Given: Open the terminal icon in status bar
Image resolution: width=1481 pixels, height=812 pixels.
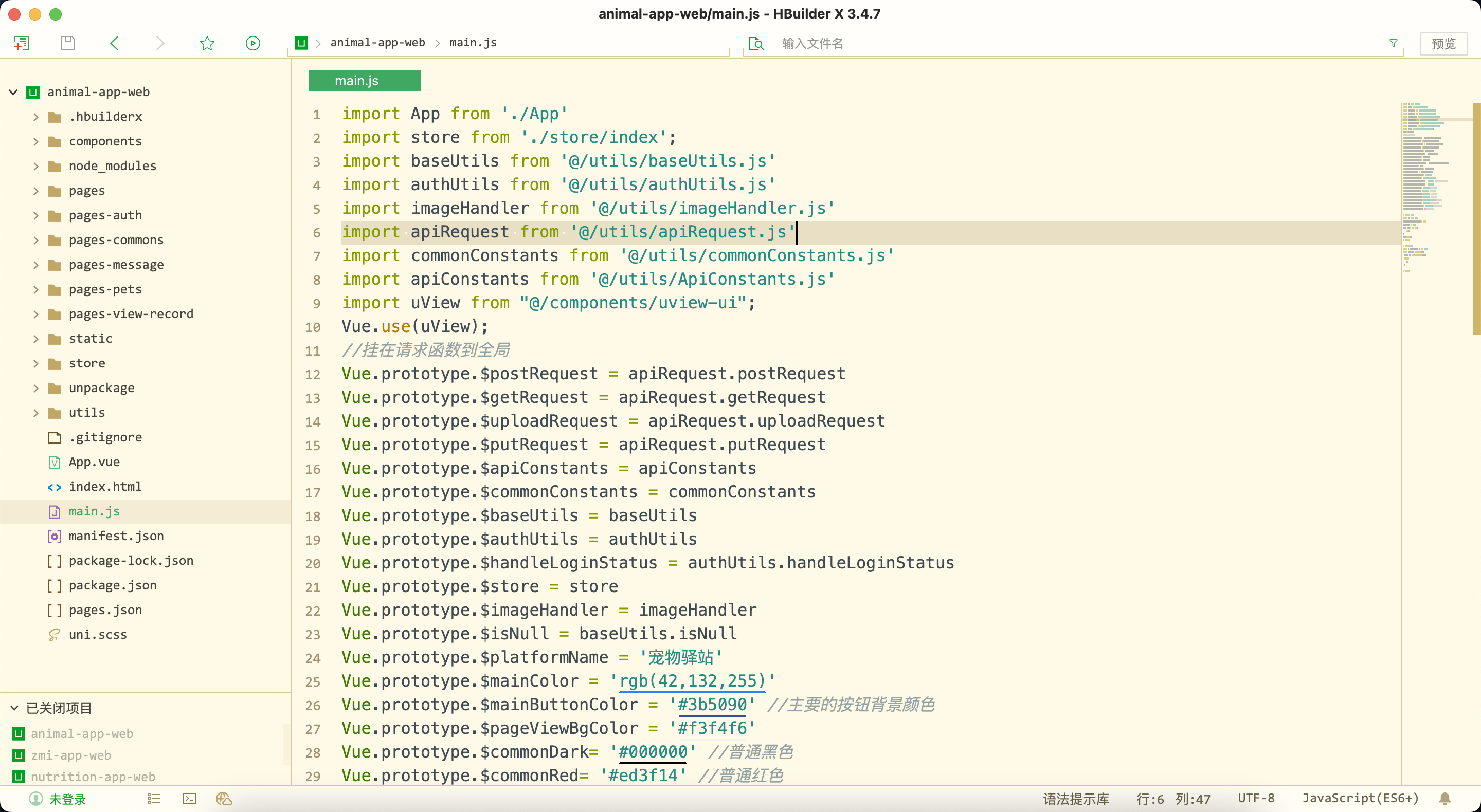Looking at the screenshot, I should [x=189, y=799].
